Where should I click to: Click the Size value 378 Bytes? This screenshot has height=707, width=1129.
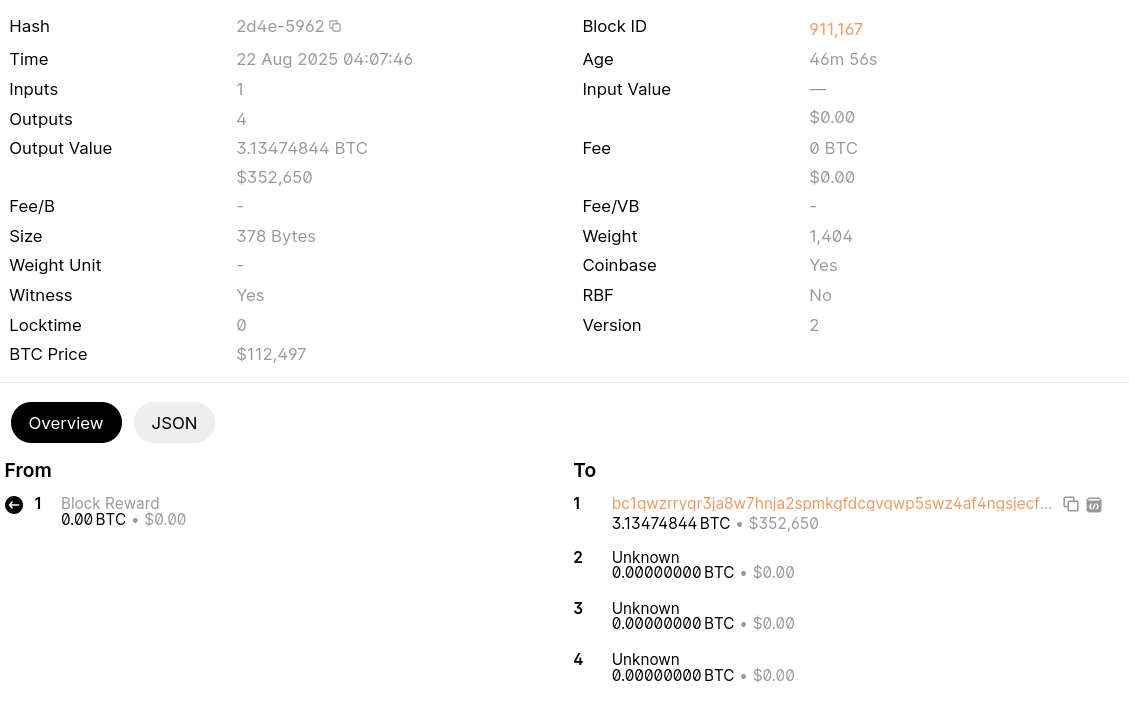click(276, 237)
